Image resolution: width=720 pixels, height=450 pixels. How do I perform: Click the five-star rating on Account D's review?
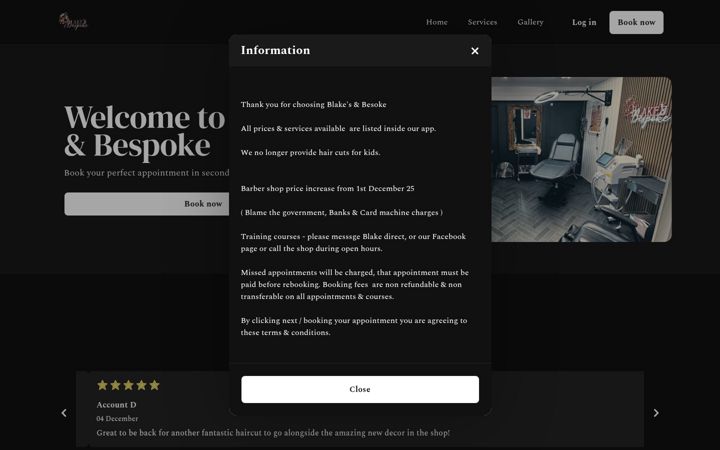128,385
